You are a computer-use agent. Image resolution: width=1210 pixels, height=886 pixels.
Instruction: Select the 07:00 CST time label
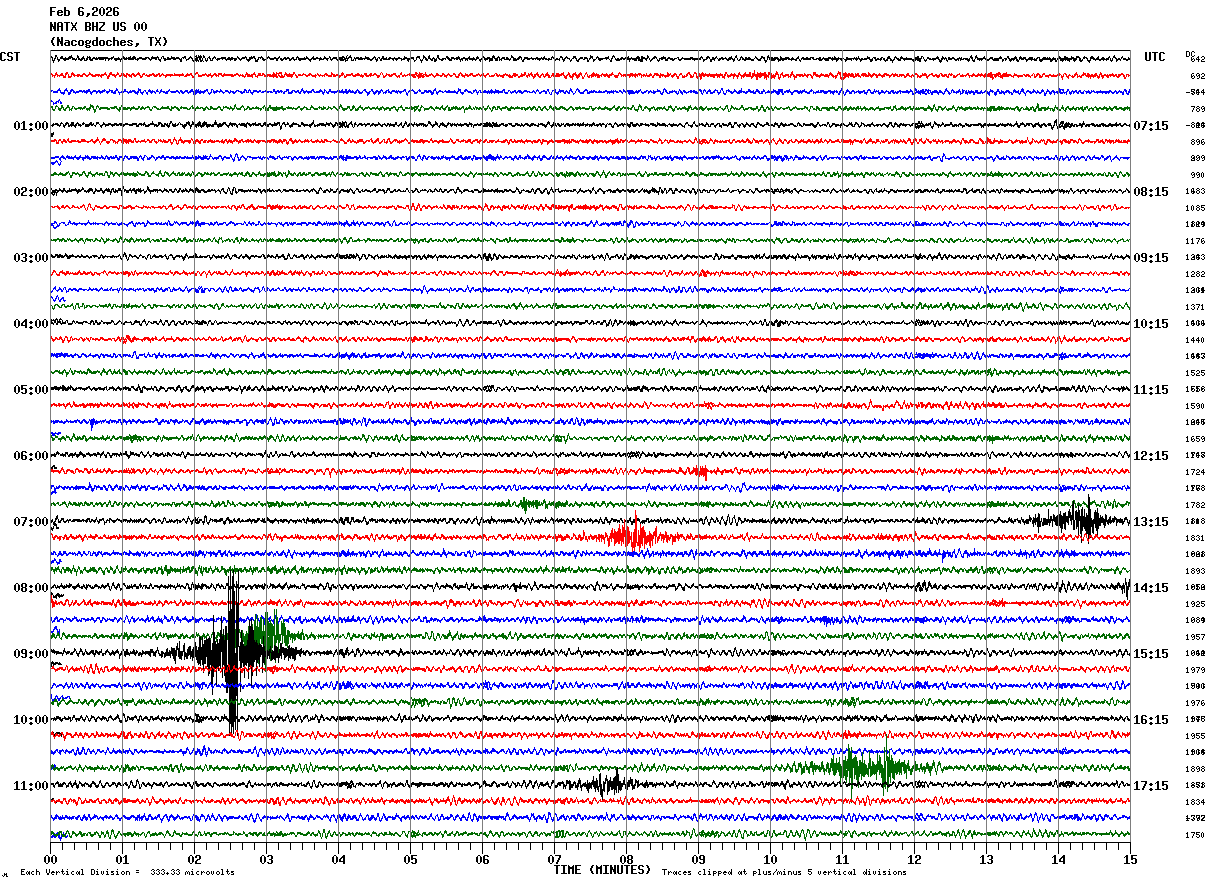31,522
